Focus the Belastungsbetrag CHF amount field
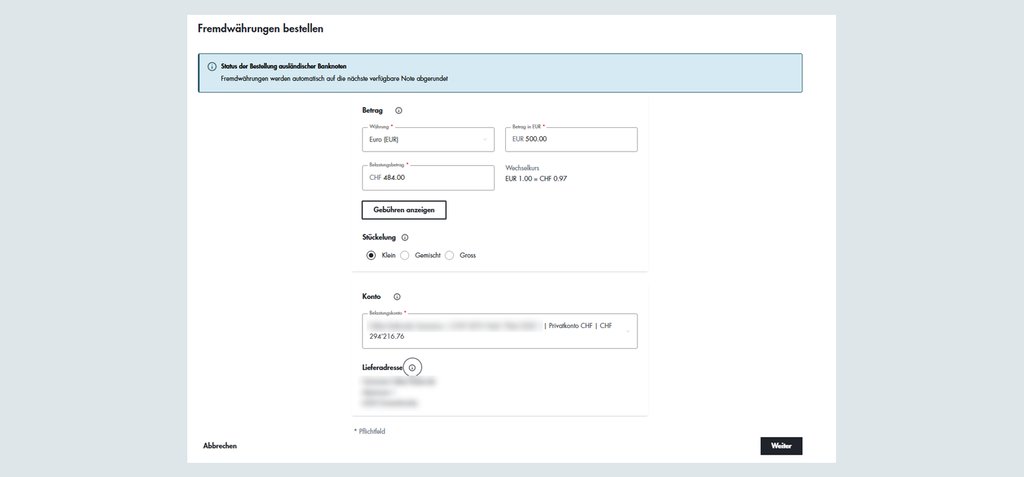1024x477 pixels. click(428, 178)
